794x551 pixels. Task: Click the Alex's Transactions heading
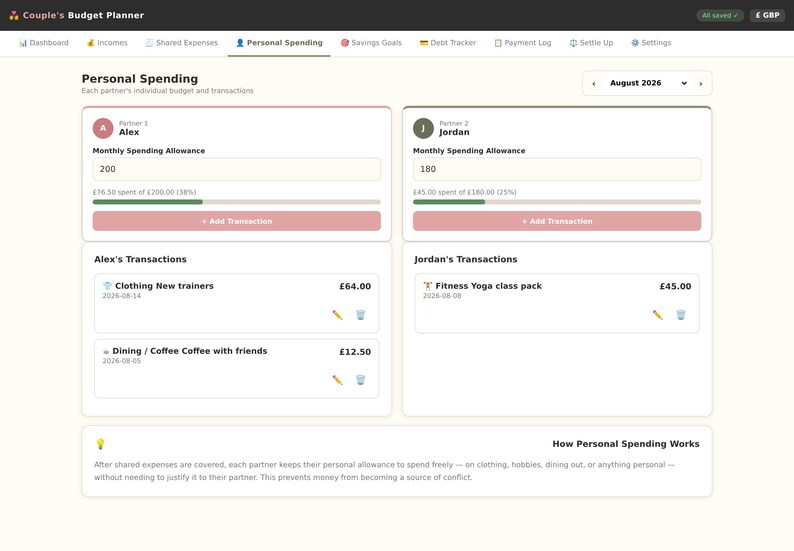[x=140, y=259]
